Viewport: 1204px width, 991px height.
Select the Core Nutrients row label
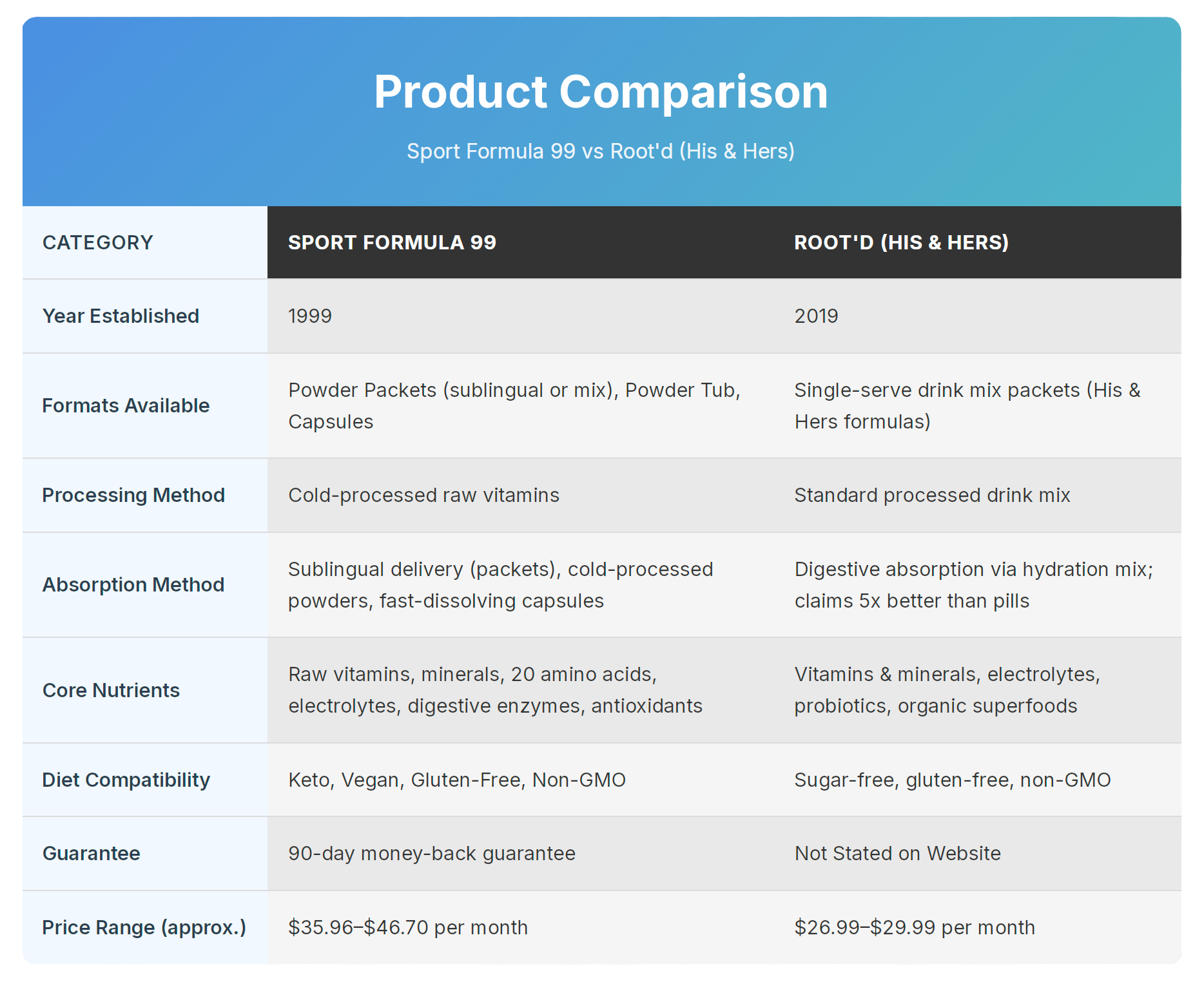pos(111,691)
